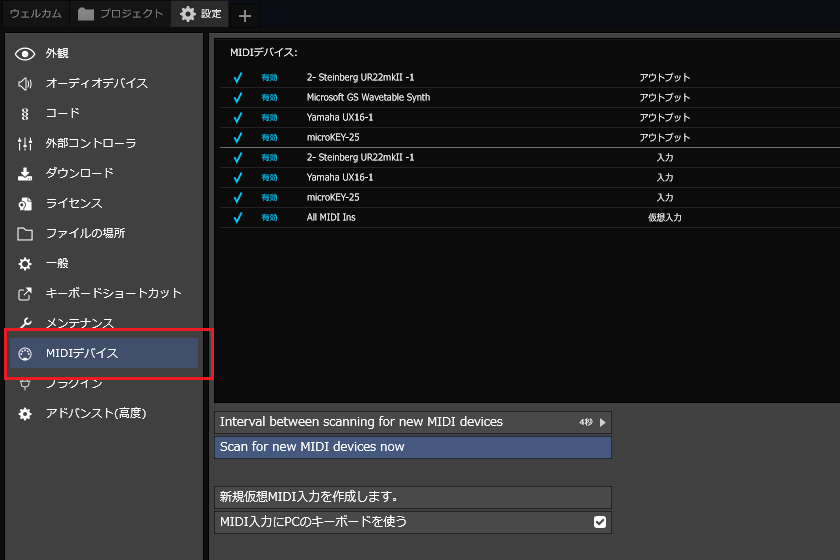Disable the All MIDI Ins virtual input checkmark

click(238, 217)
